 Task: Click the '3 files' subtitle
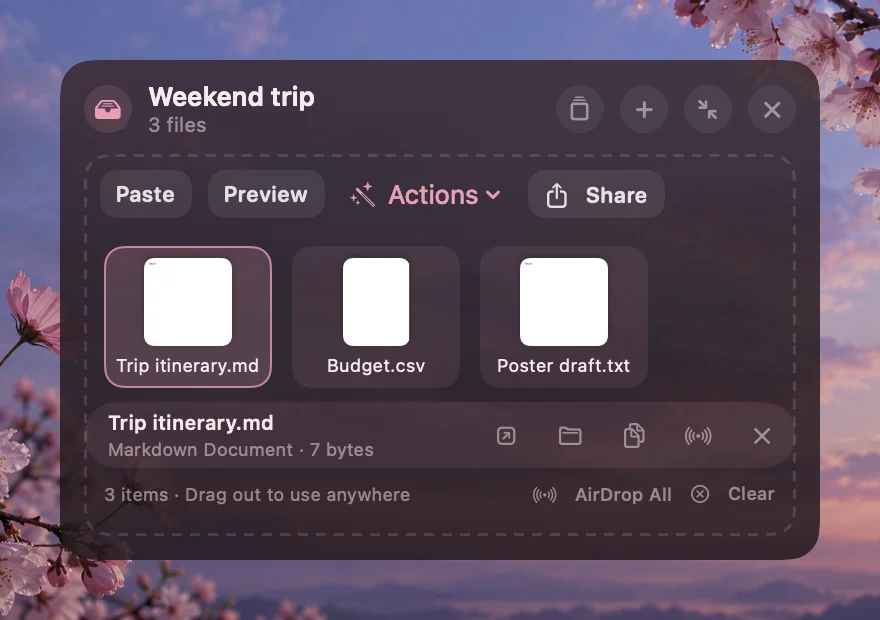177,125
